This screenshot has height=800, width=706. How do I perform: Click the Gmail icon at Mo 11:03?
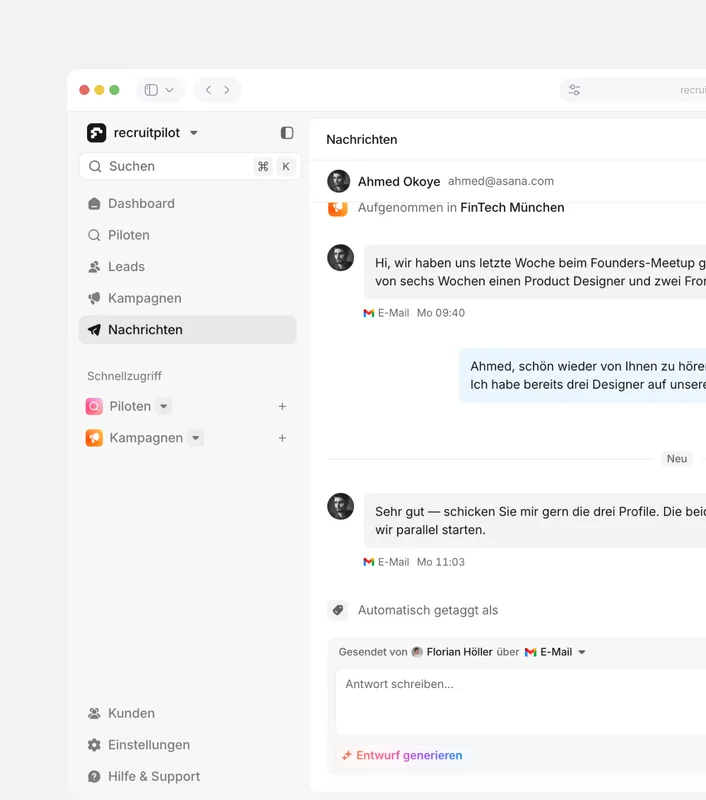368,562
